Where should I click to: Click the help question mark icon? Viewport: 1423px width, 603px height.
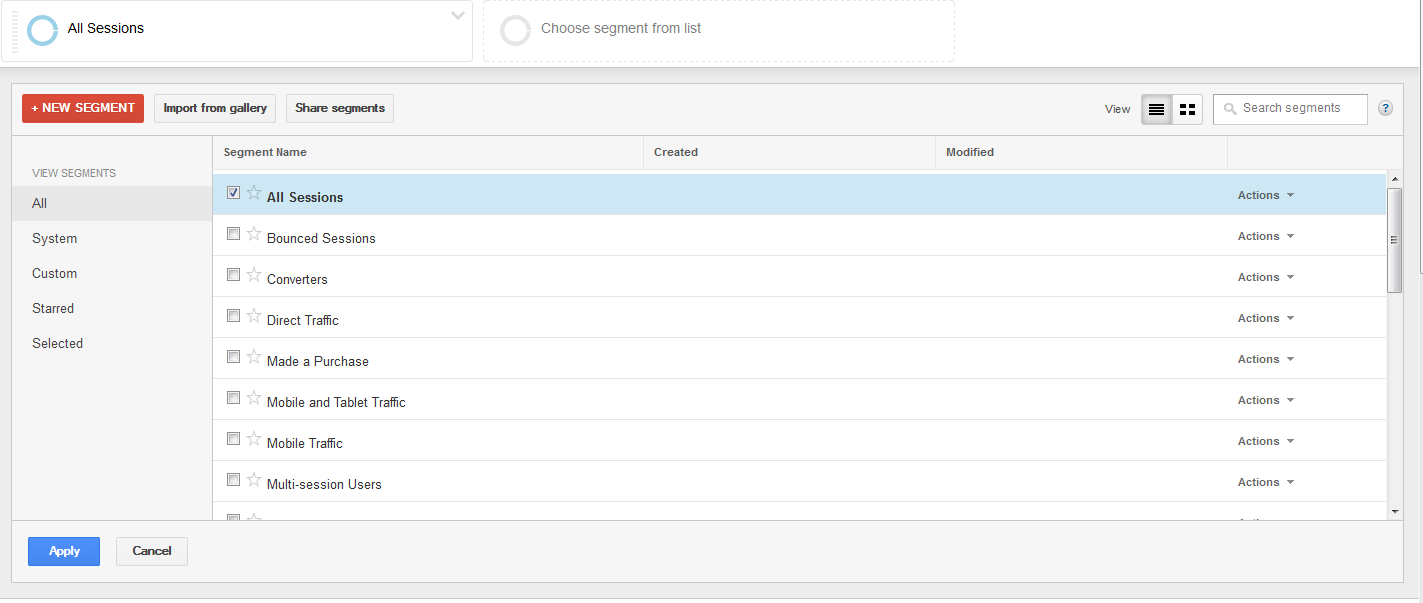[x=1385, y=109]
